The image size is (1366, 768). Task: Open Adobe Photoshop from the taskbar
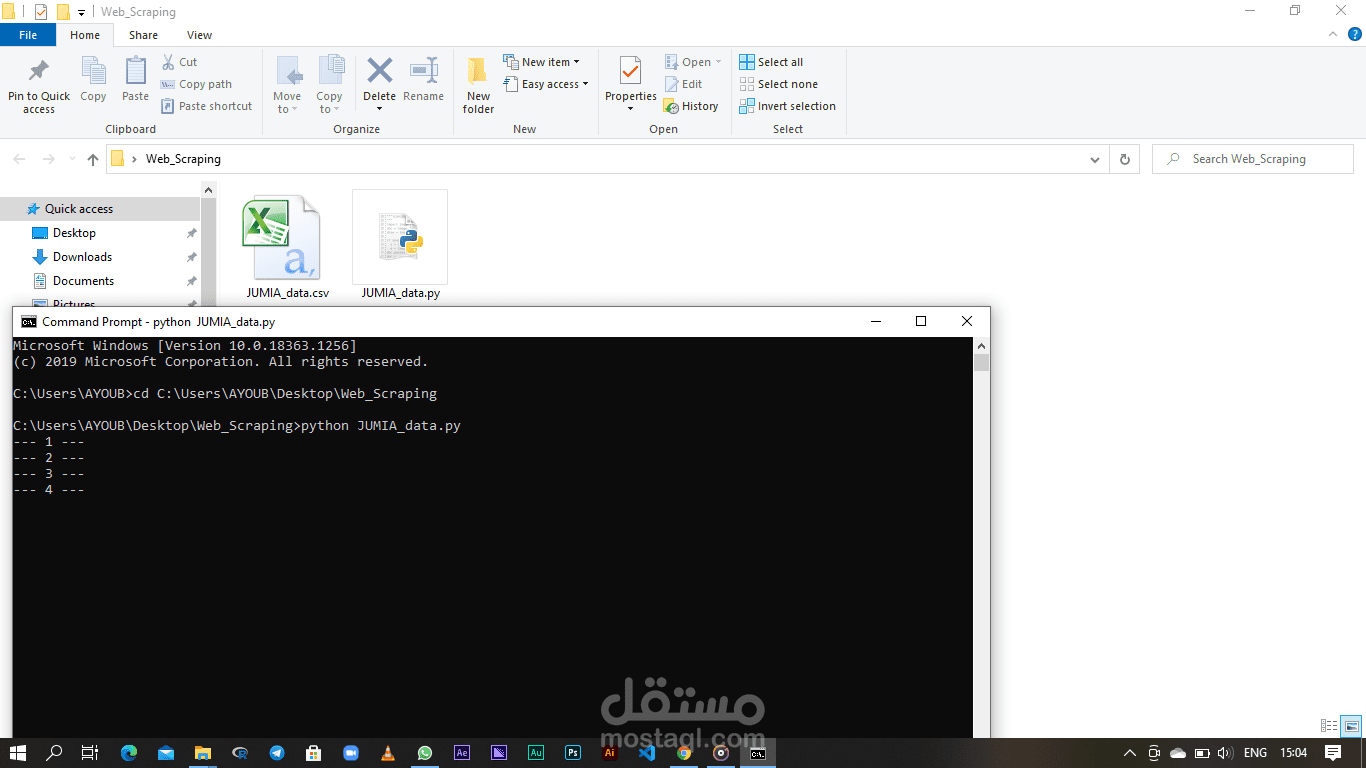(572, 753)
